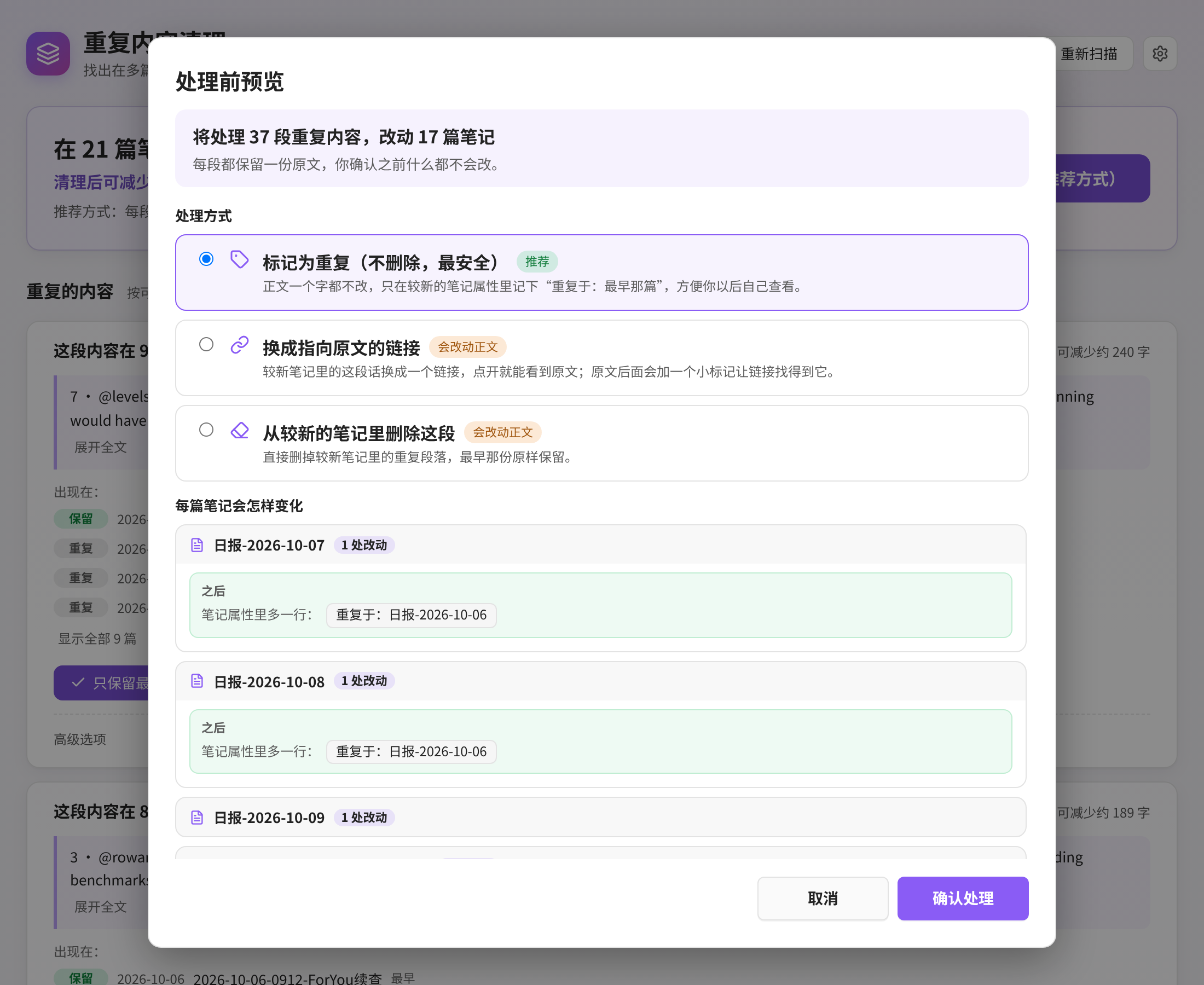Image resolution: width=1204 pixels, height=985 pixels.
Task: Click the 只保留最 button in background window
Action: point(102,682)
